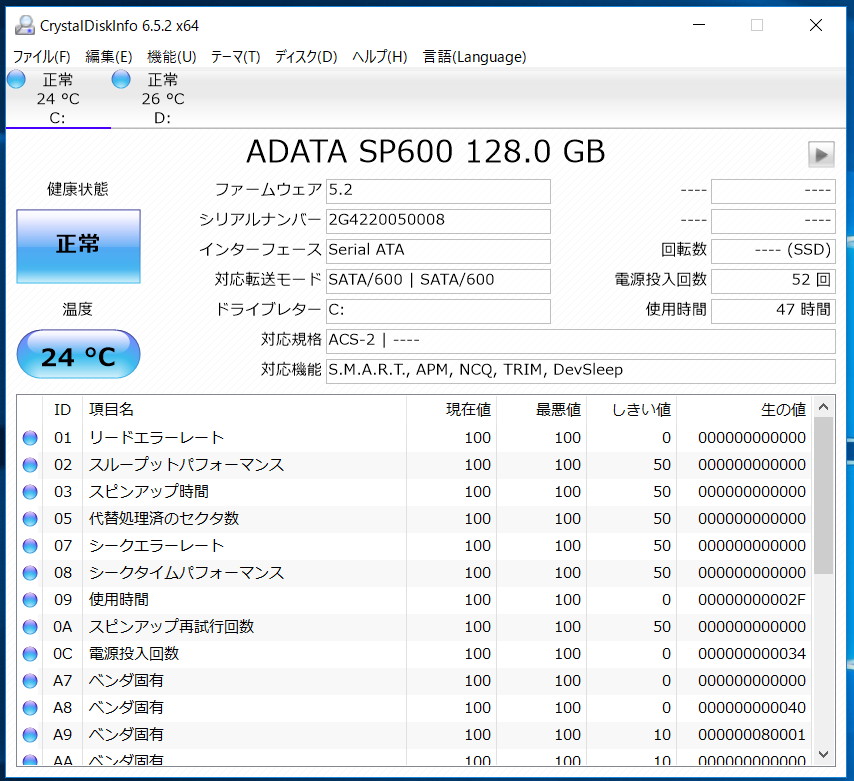Open the ファイル(F) menu
854x781 pixels.
[x=41, y=57]
